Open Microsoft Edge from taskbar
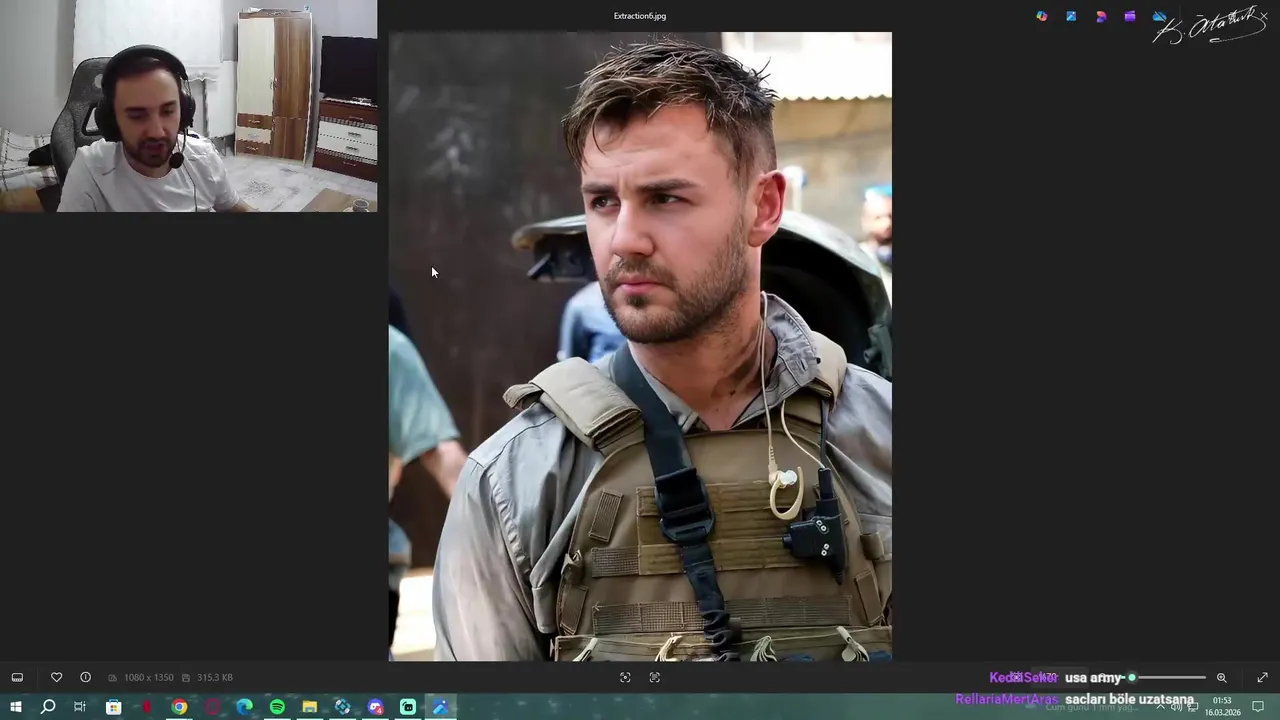The height and width of the screenshot is (720, 1280). pos(245,707)
